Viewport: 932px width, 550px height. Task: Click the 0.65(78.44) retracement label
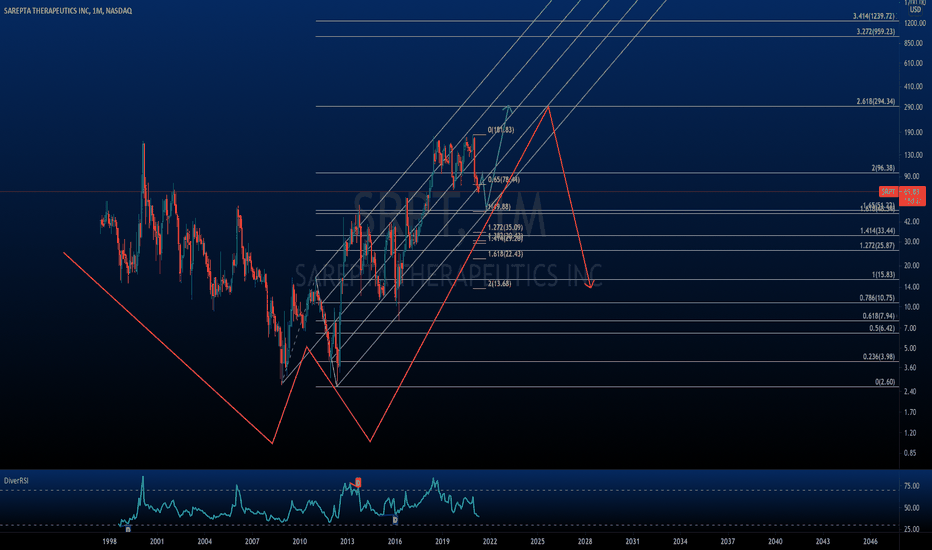pyautogui.click(x=504, y=180)
